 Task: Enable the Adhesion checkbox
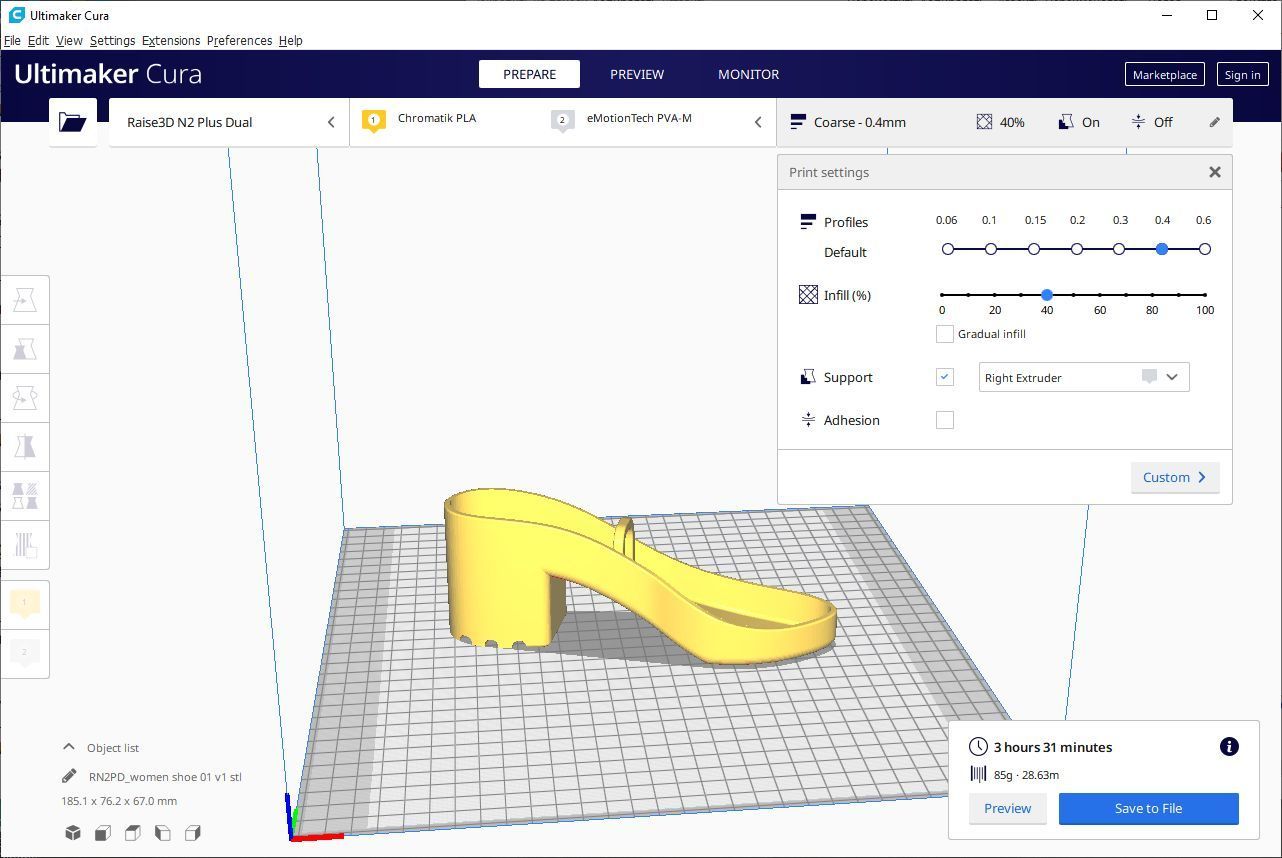pos(944,420)
